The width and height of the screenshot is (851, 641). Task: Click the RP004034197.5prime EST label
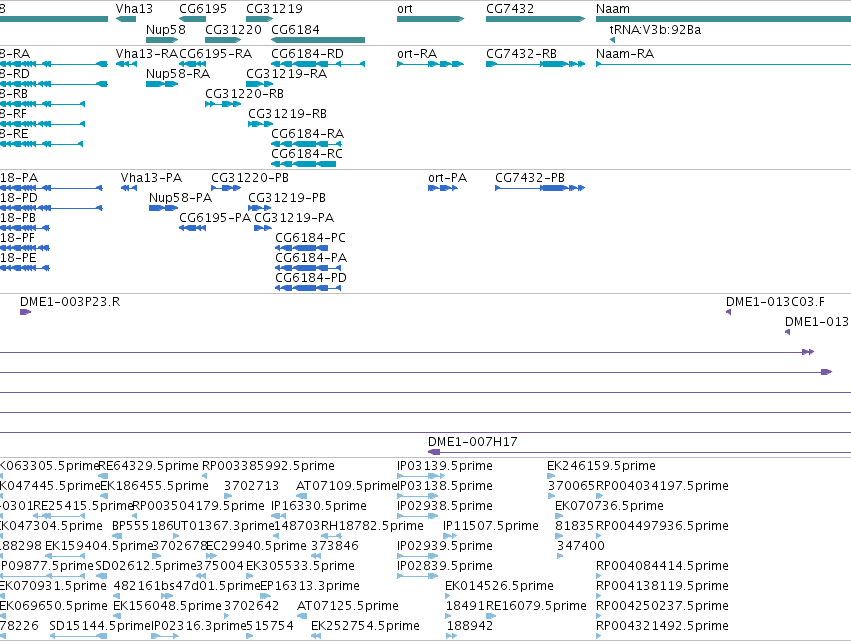[662, 486]
